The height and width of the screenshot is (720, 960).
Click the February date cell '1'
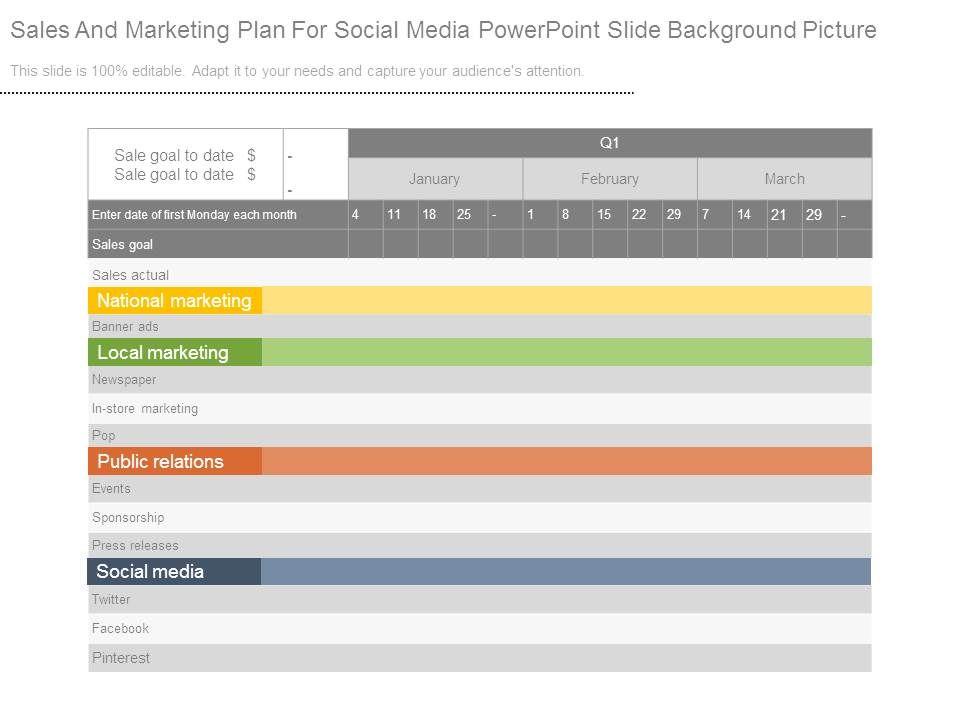click(x=540, y=215)
